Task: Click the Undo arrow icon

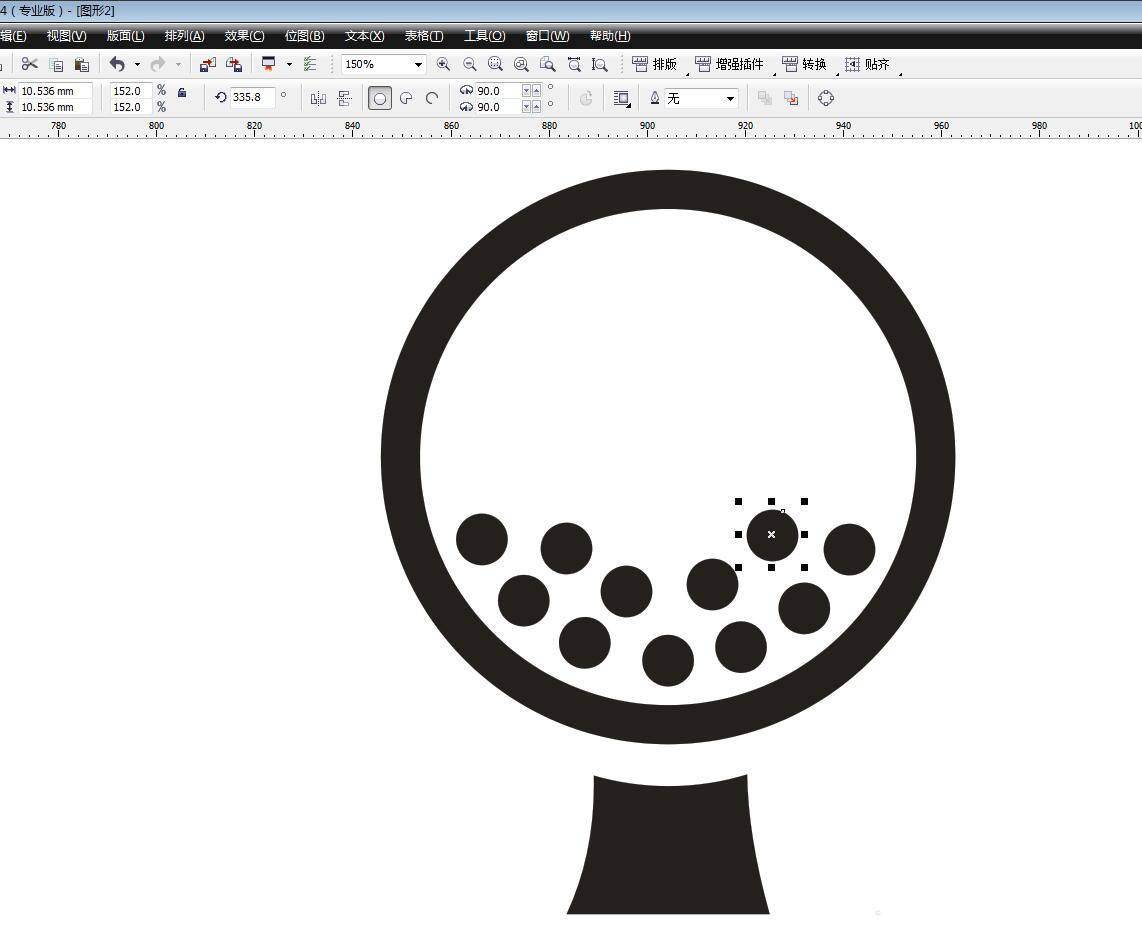Action: (117, 64)
